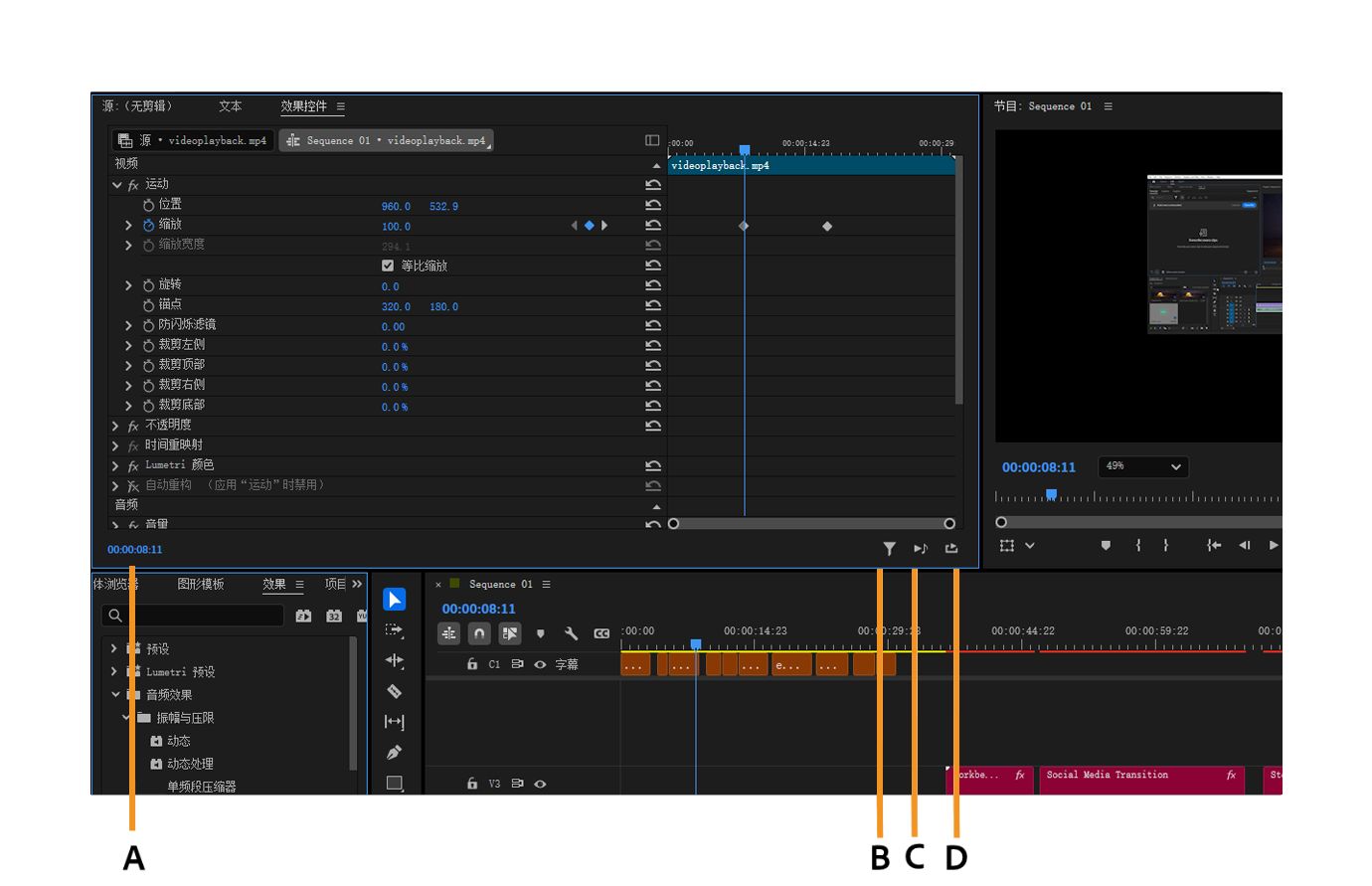
Task: Toggle the timeline view icon in Effect Controls
Action: pos(652,140)
